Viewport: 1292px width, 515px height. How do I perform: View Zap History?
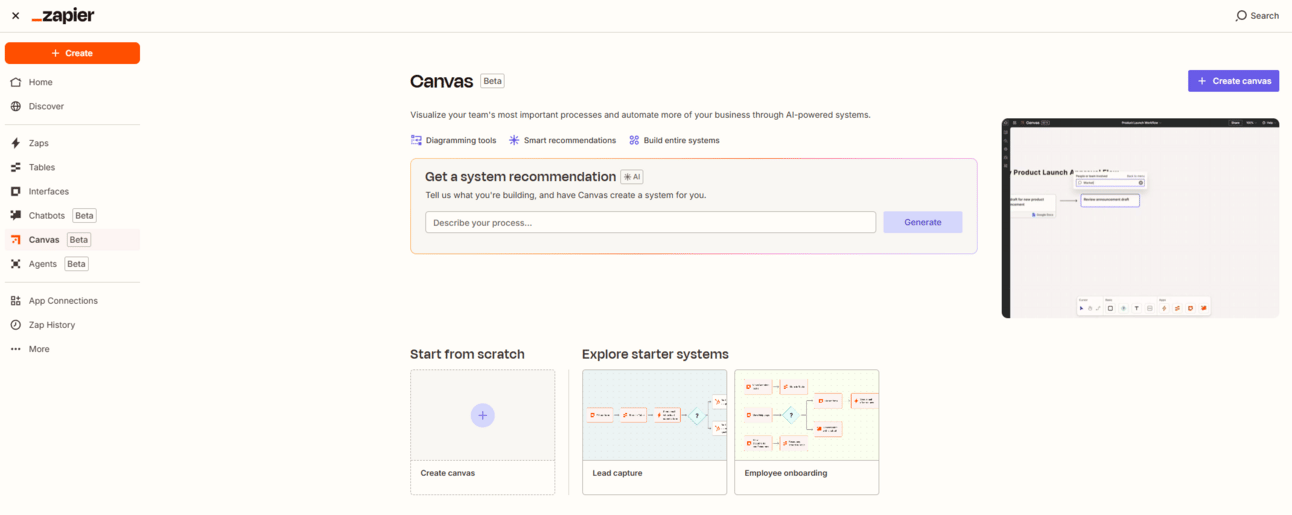[x=52, y=325]
